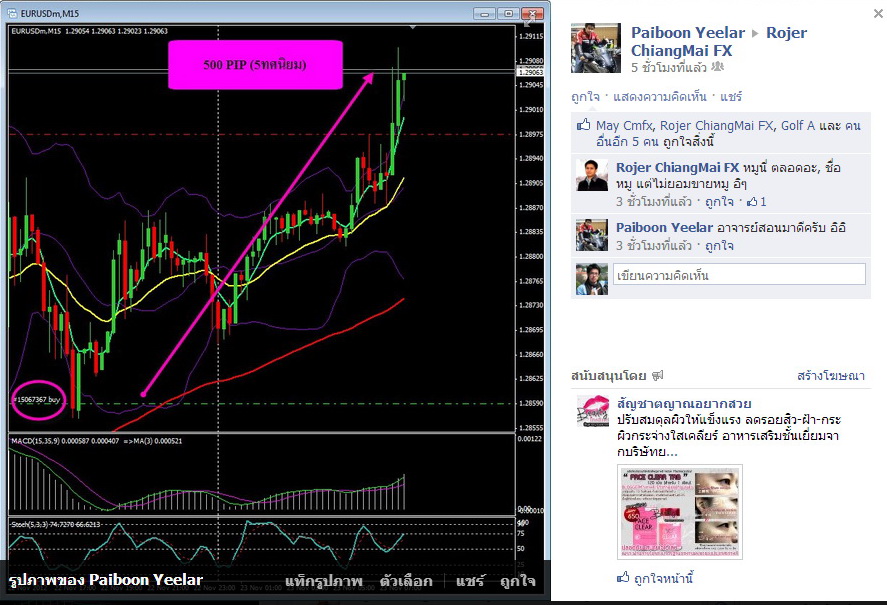Close the EURUSDm,M15 chart window
The image size is (887, 605).
[x=532, y=14]
